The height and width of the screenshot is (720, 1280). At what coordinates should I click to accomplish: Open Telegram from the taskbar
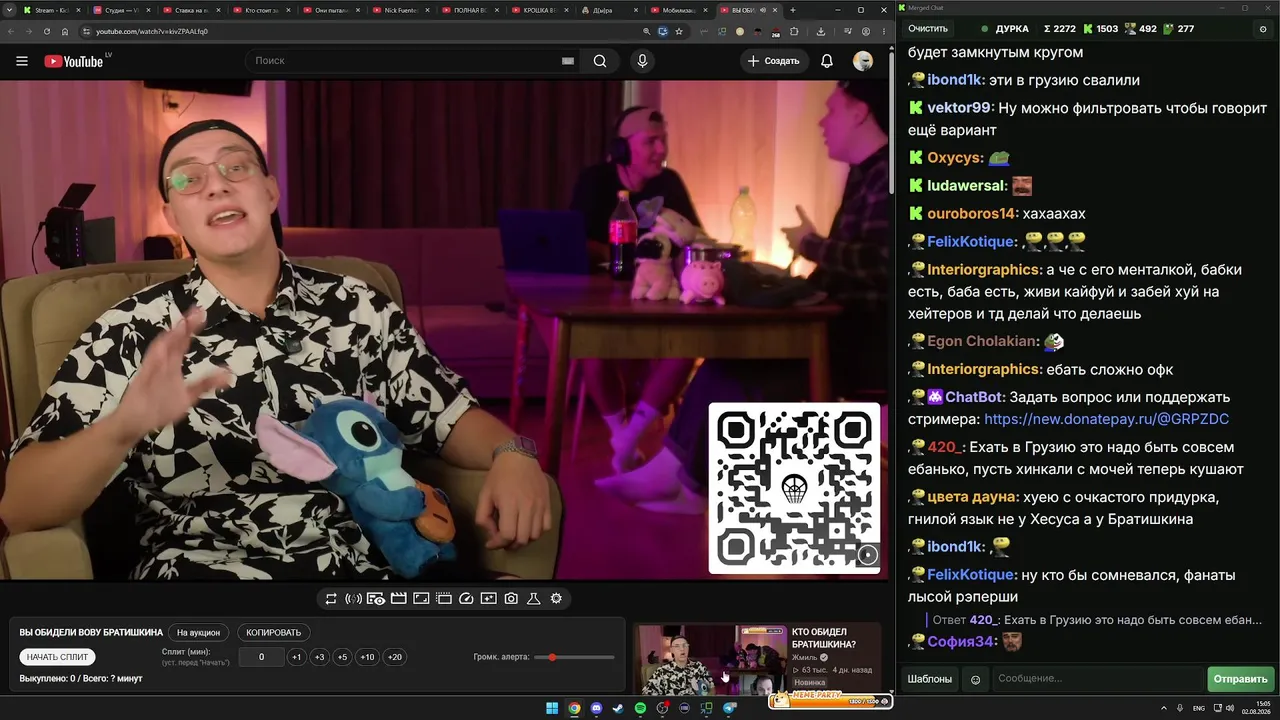pos(729,709)
